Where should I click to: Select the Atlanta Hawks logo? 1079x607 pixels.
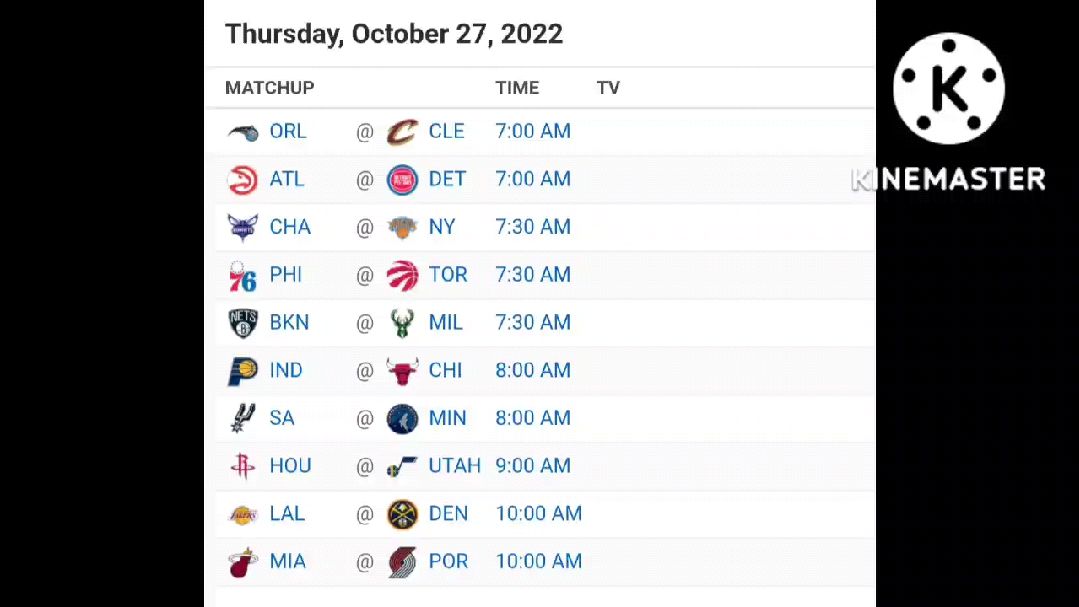tap(243, 180)
